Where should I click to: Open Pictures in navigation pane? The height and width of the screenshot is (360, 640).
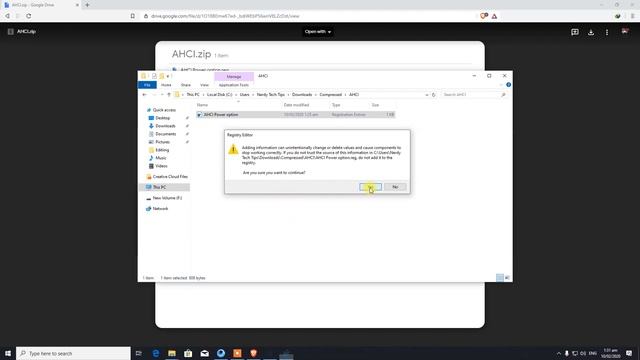[x=162, y=142]
